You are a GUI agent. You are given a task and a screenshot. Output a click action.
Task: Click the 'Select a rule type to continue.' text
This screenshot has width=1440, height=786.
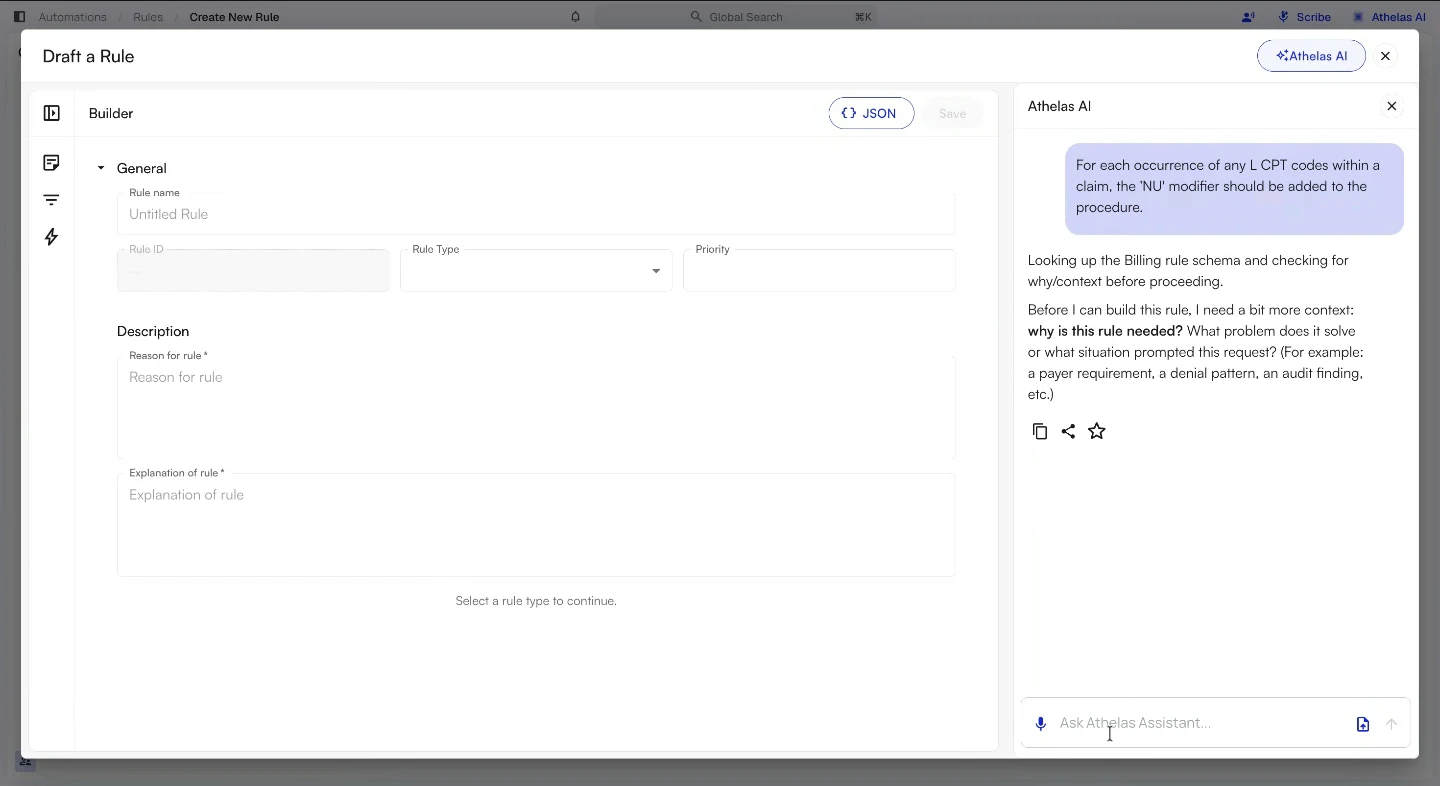coord(536,601)
